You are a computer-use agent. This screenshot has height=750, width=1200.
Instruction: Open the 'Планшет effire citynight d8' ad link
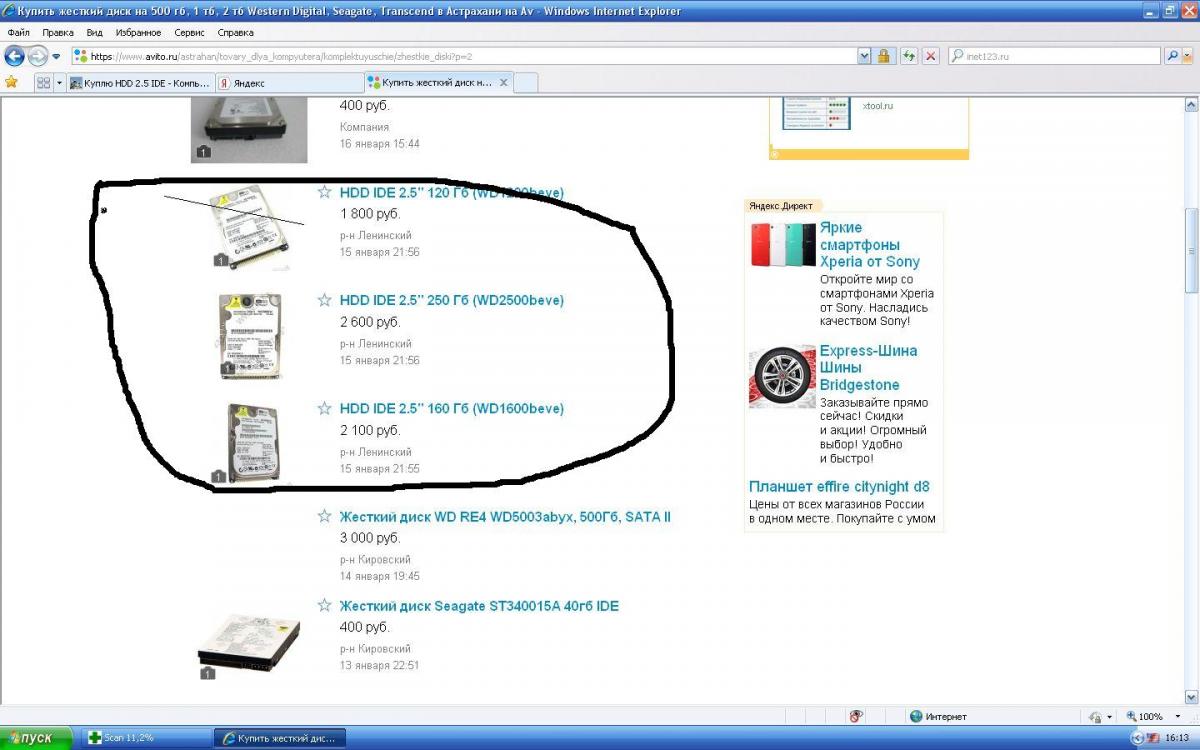point(839,487)
